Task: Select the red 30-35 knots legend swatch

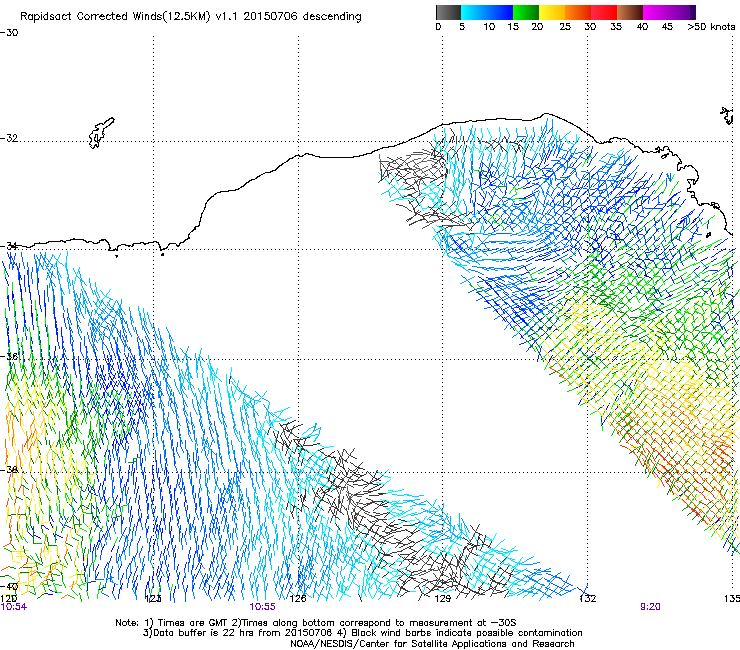Action: coord(604,12)
